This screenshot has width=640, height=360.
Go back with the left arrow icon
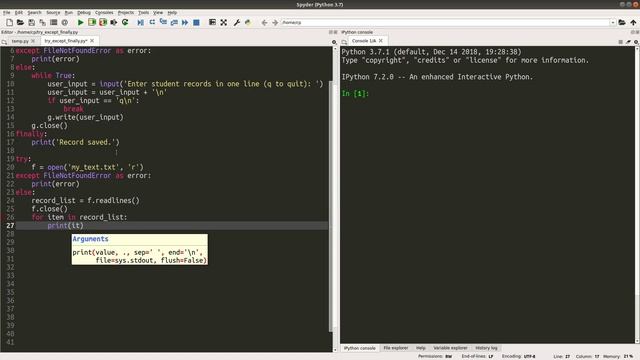pyautogui.click(x=264, y=22)
